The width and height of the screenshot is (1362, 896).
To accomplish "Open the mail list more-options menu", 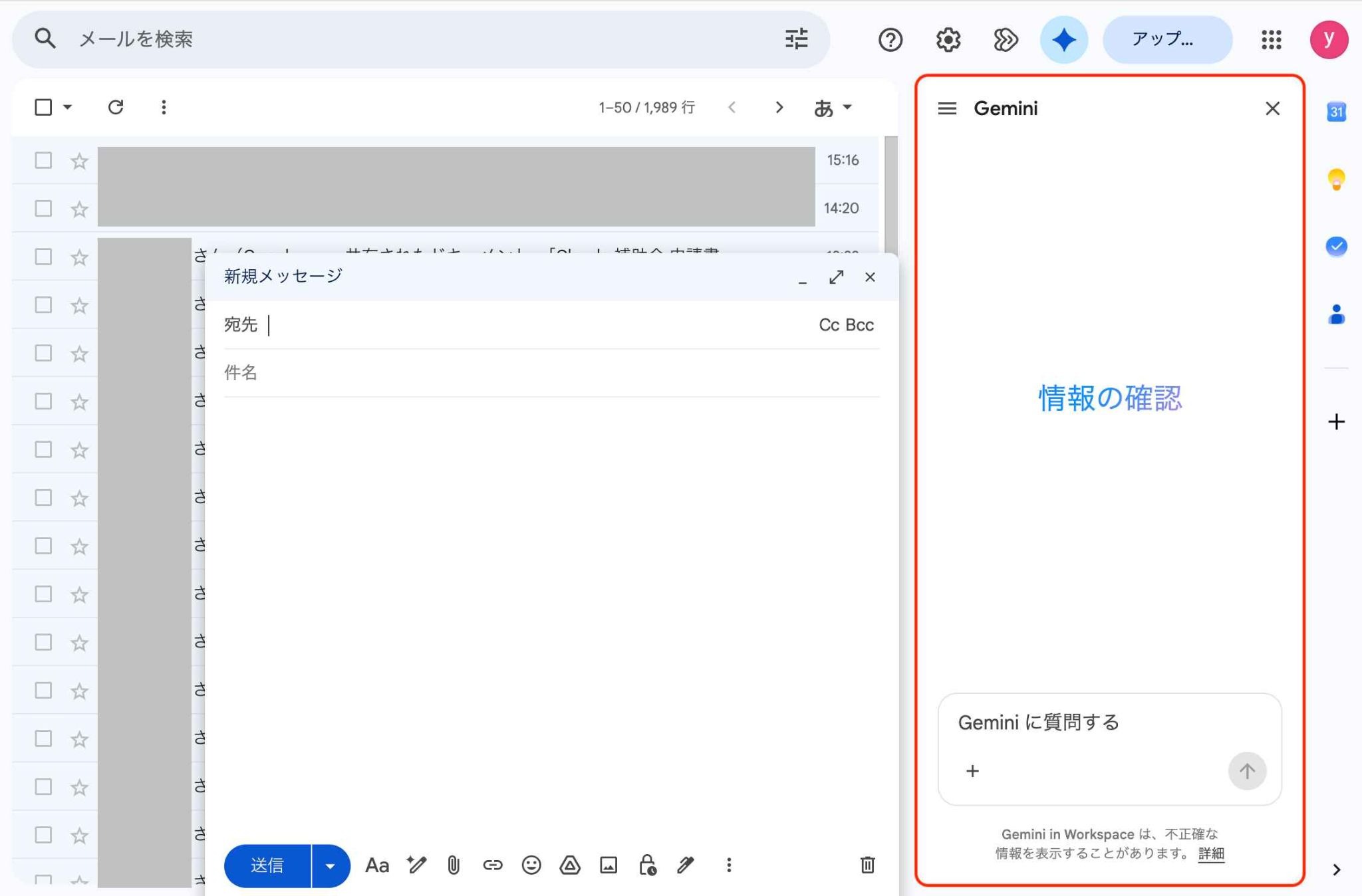I will pyautogui.click(x=164, y=107).
